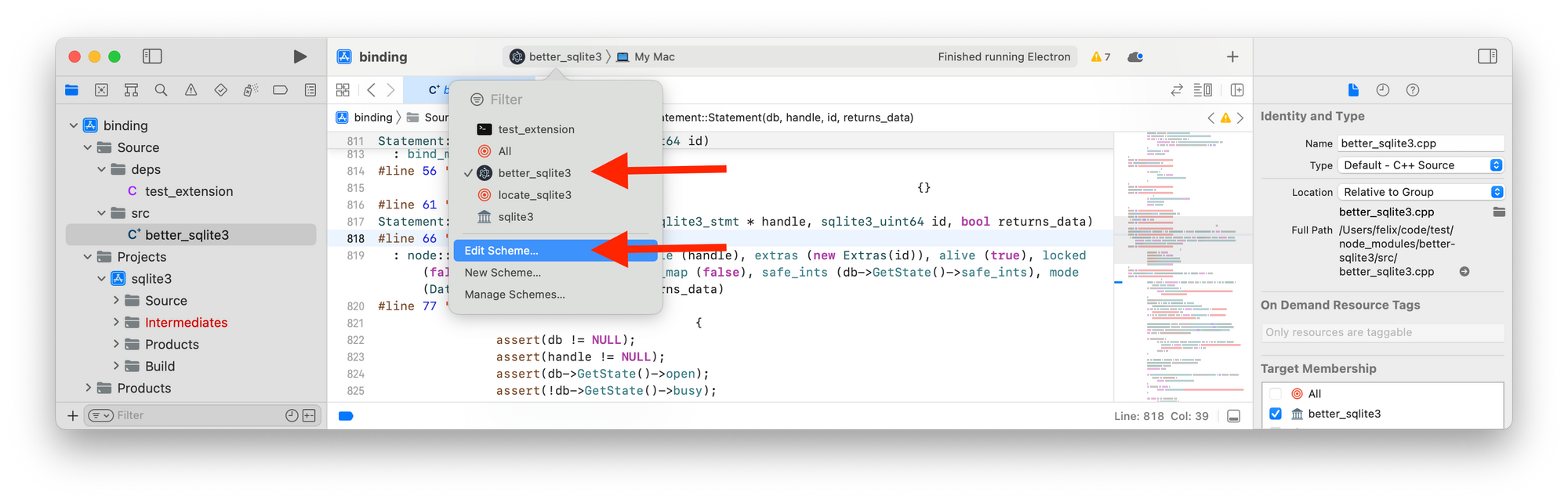Click the My Mac run destination
The height and width of the screenshot is (503, 1568).
[x=646, y=56]
